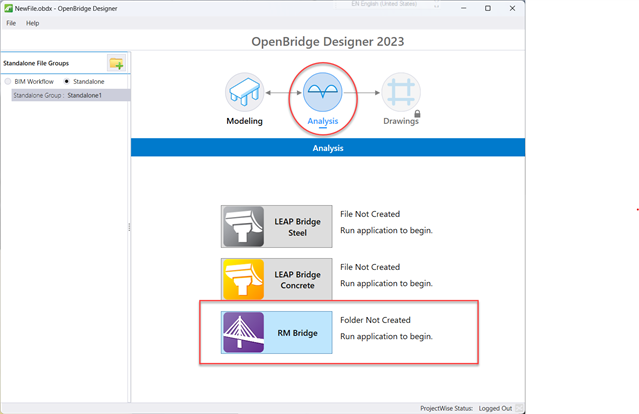Add a new standalone file group

[116, 63]
